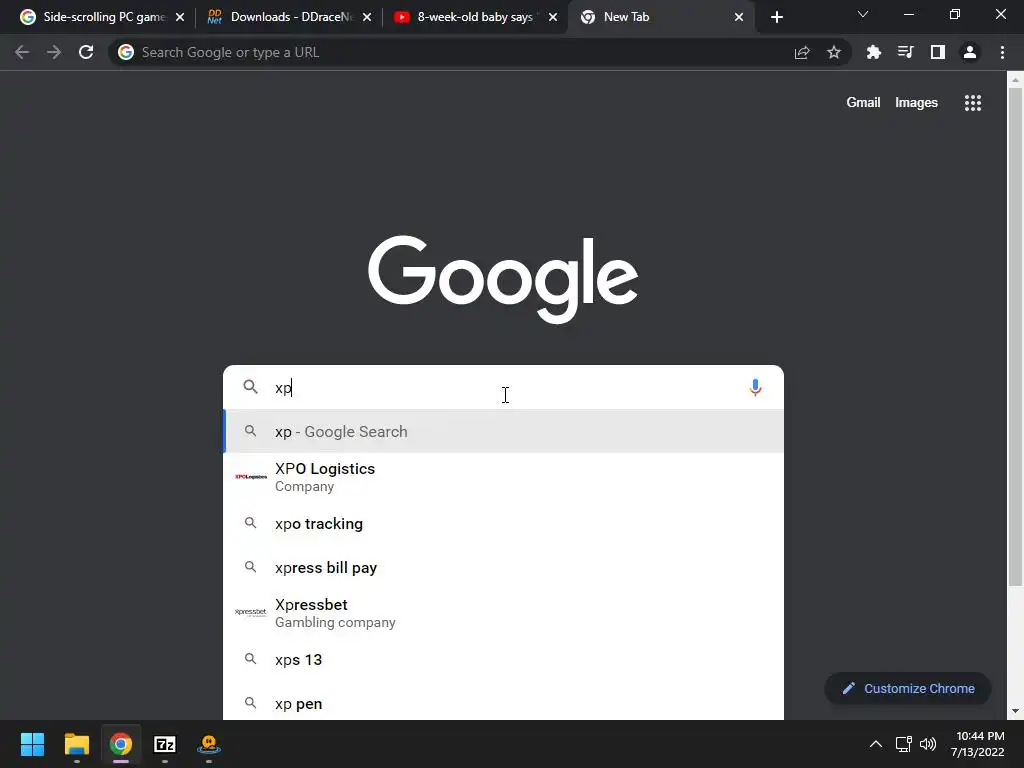The width and height of the screenshot is (1024, 768).
Task: Reload the current page
Action: coord(86,52)
